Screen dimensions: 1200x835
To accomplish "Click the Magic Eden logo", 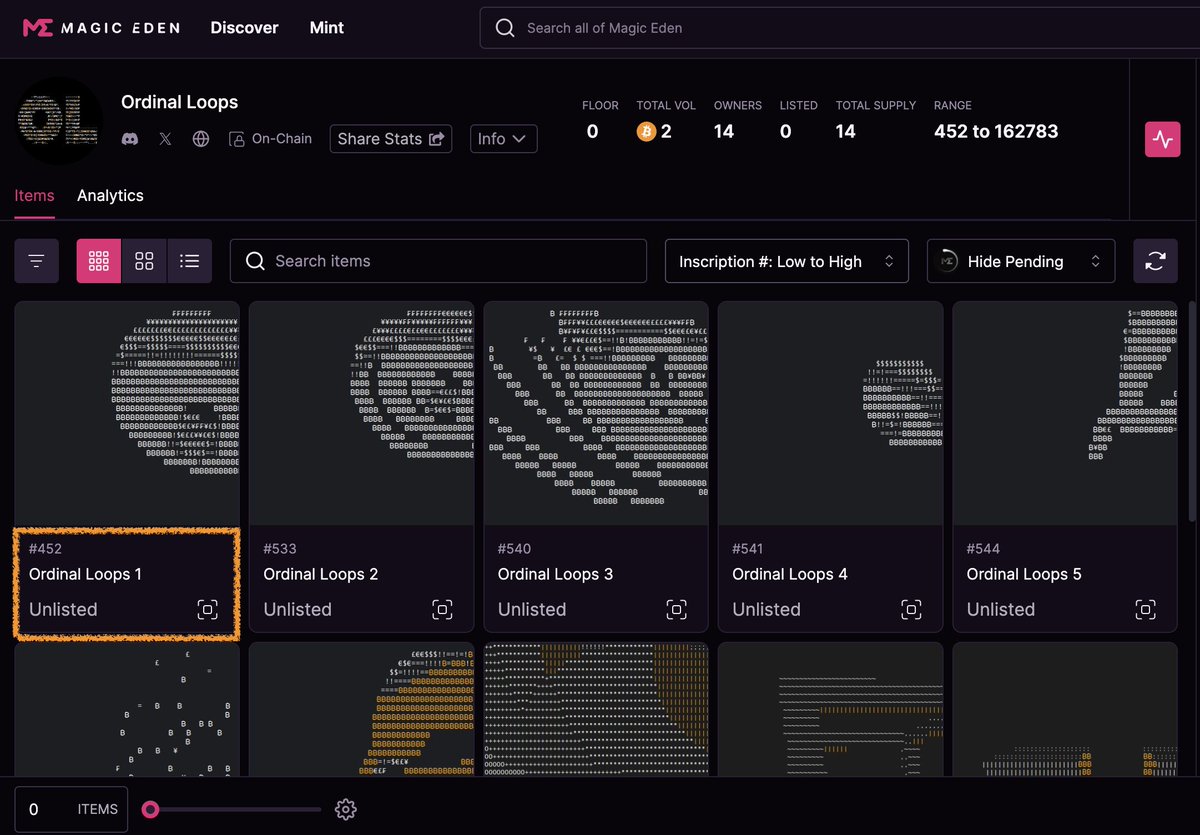I will click(101, 28).
